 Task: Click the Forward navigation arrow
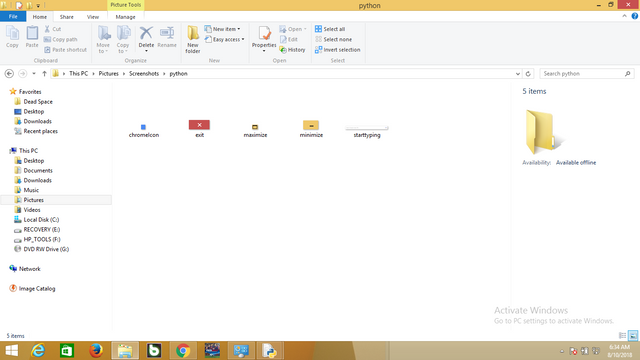point(22,73)
